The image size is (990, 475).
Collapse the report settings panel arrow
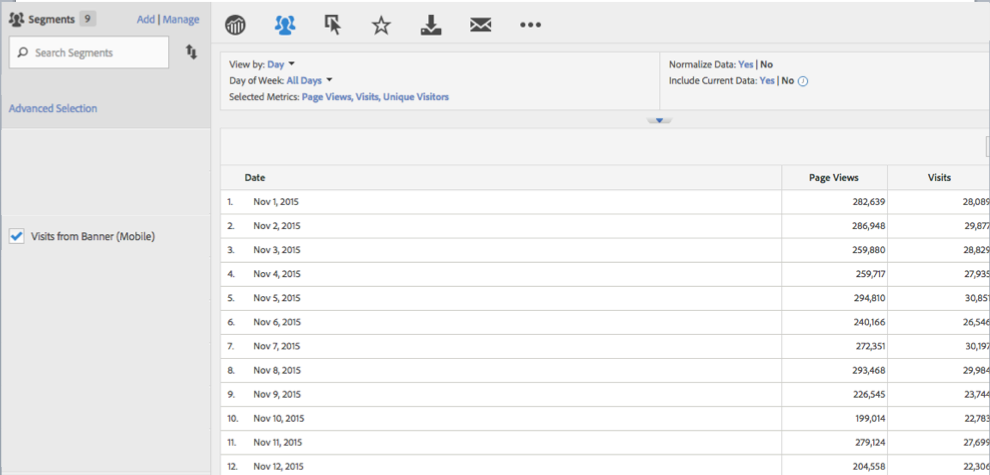tap(659, 120)
